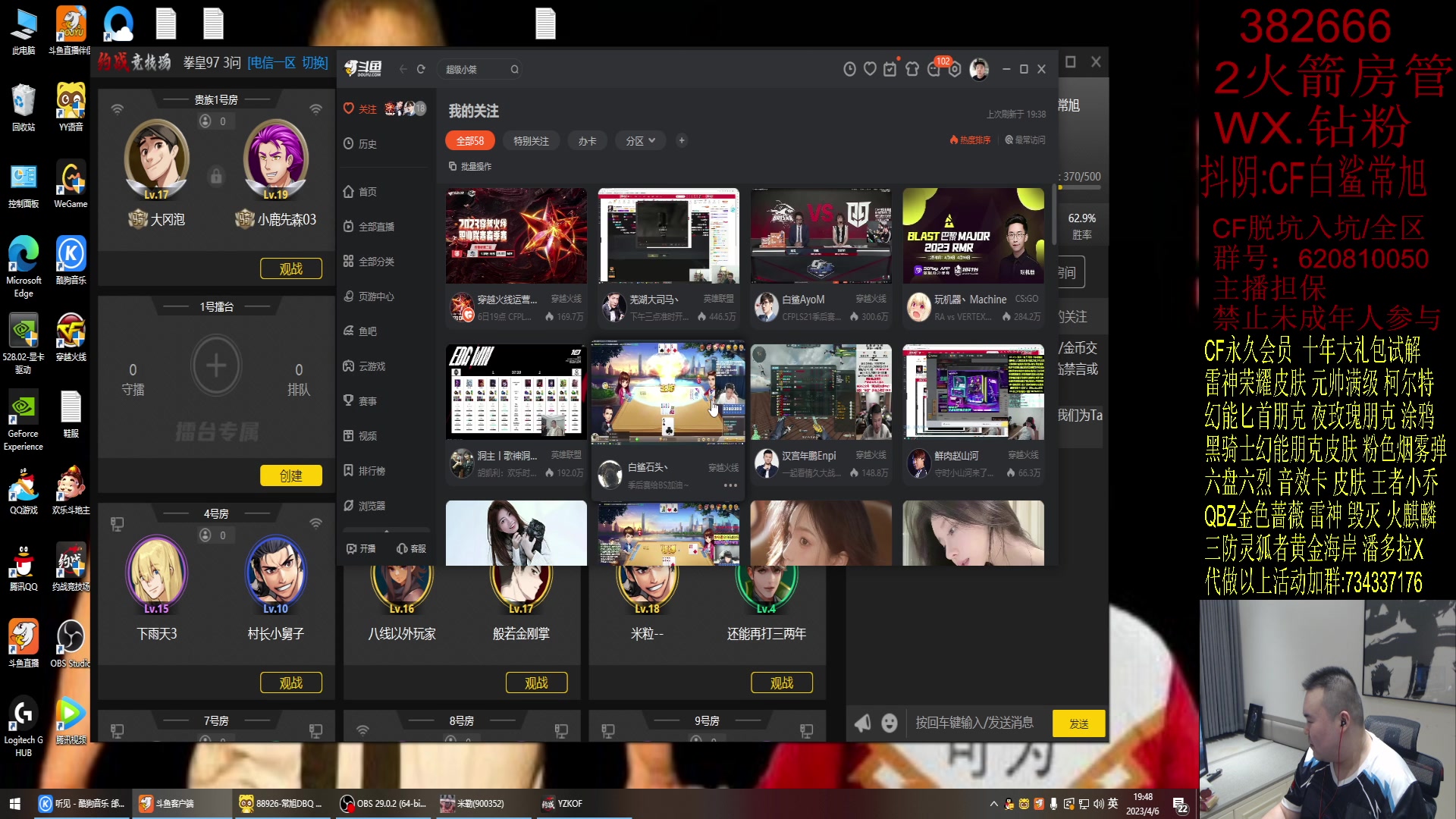This screenshot has width=1456, height=819.
Task: Open messages icon with 102 badge
Action: (934, 69)
